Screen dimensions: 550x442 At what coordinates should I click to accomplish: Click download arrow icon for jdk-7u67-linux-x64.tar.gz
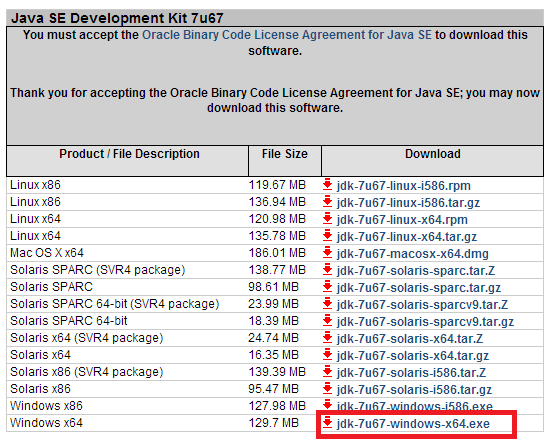tap(327, 235)
